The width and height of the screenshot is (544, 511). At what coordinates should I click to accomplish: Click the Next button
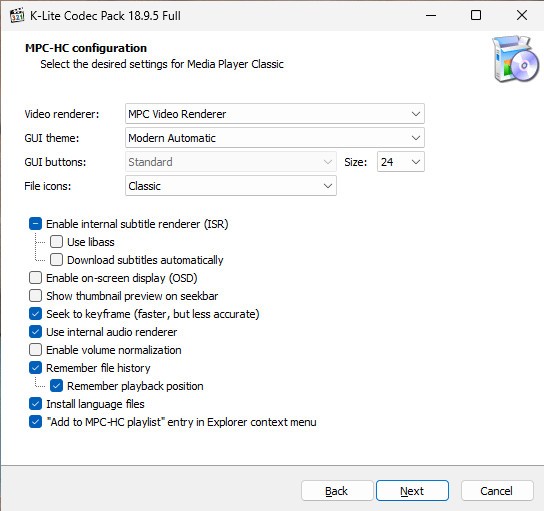coord(412,491)
